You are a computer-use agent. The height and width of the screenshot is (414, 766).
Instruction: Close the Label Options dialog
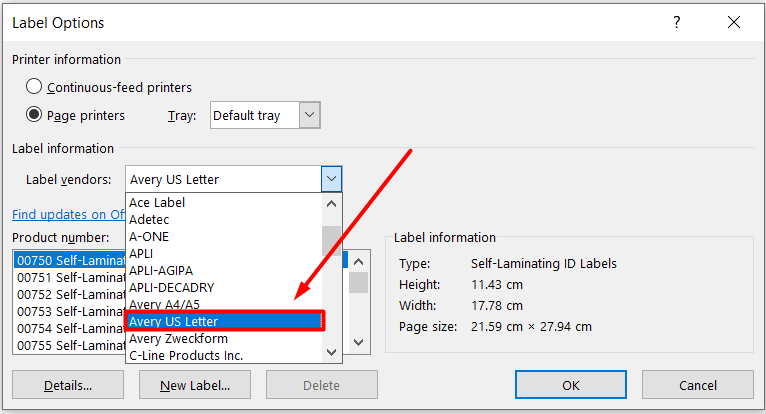tap(734, 22)
